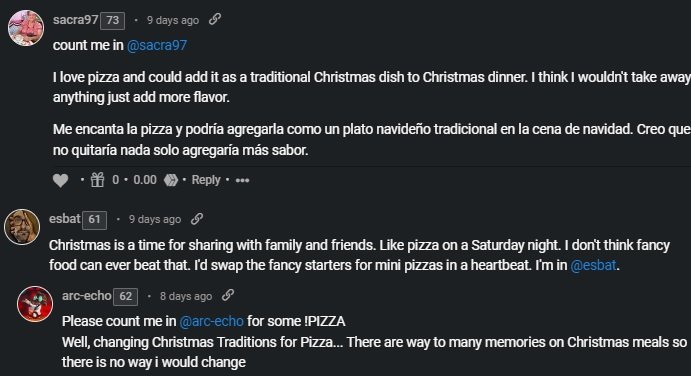Follow the @sacra97 mention link
This screenshot has height=376, width=691.
pyautogui.click(x=157, y=45)
